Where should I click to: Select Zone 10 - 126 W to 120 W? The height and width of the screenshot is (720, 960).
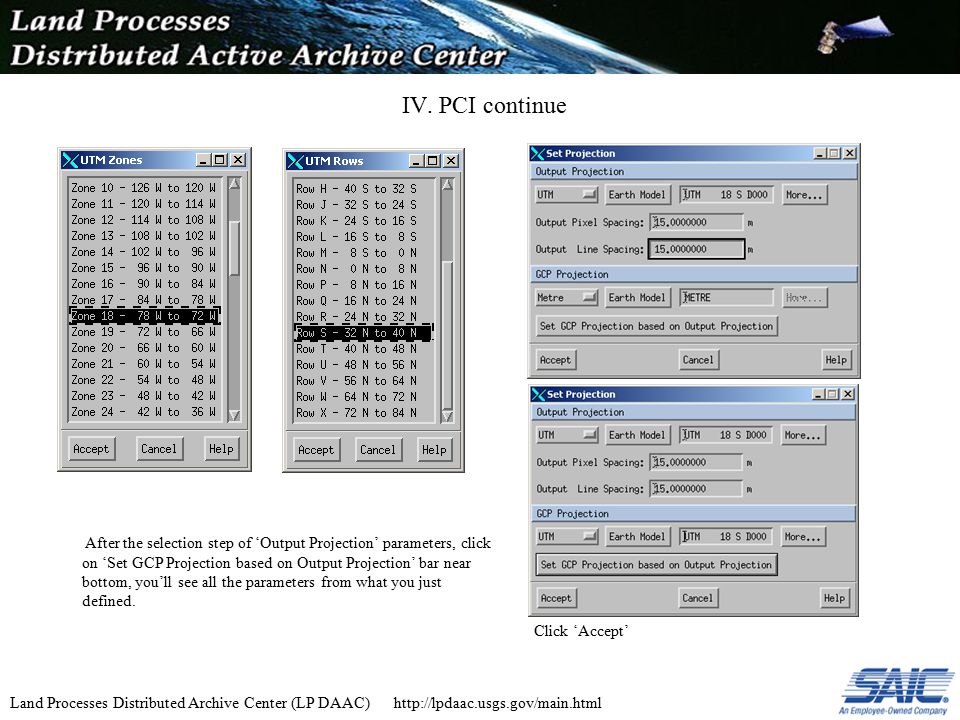[144, 188]
